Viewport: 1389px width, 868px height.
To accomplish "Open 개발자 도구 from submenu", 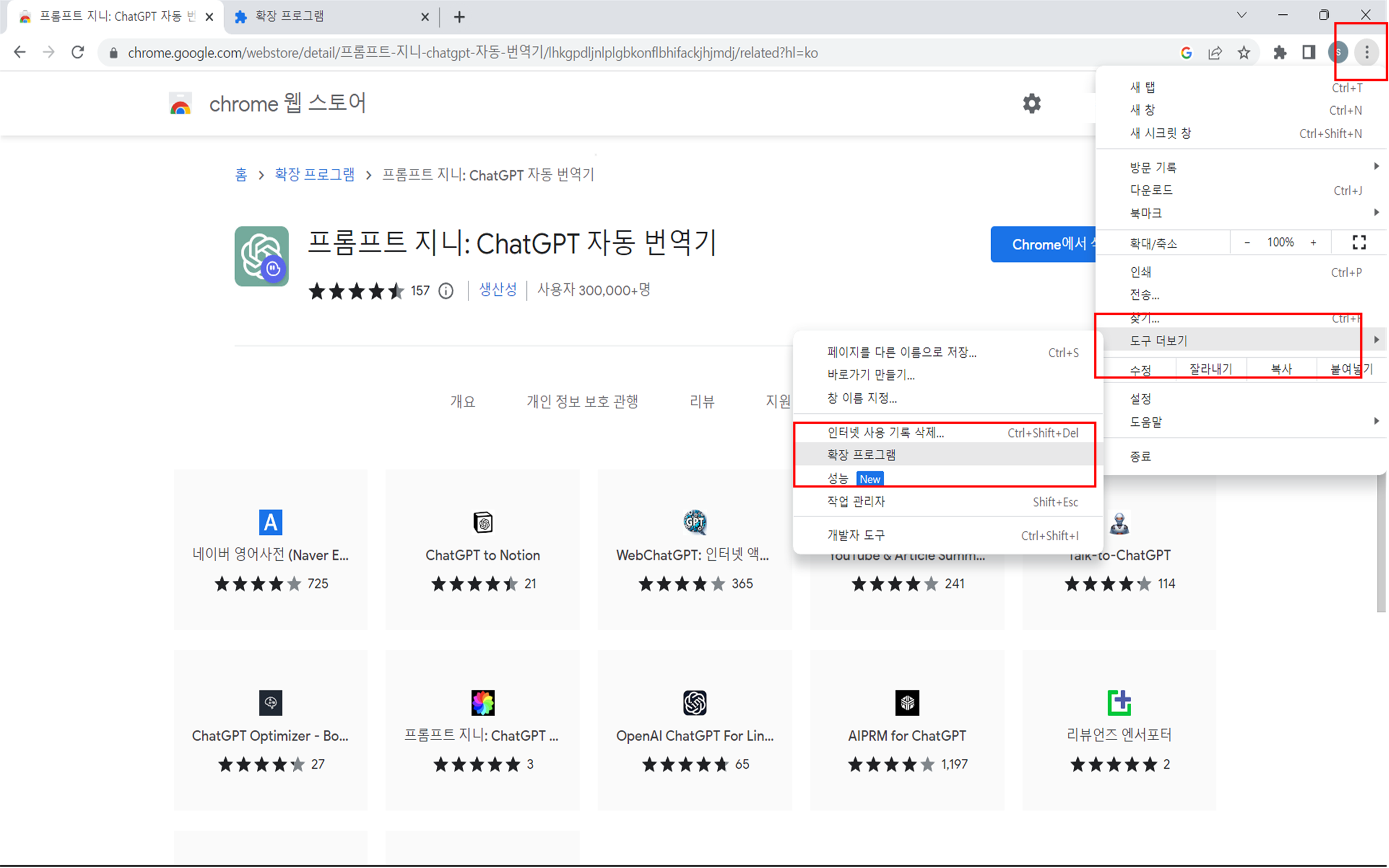I will click(948, 535).
